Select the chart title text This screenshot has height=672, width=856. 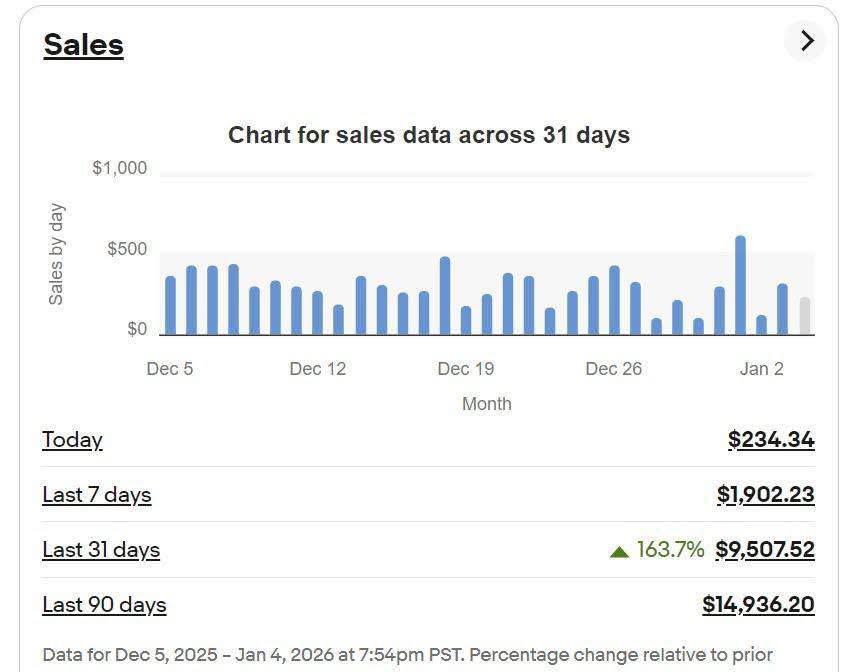428,134
